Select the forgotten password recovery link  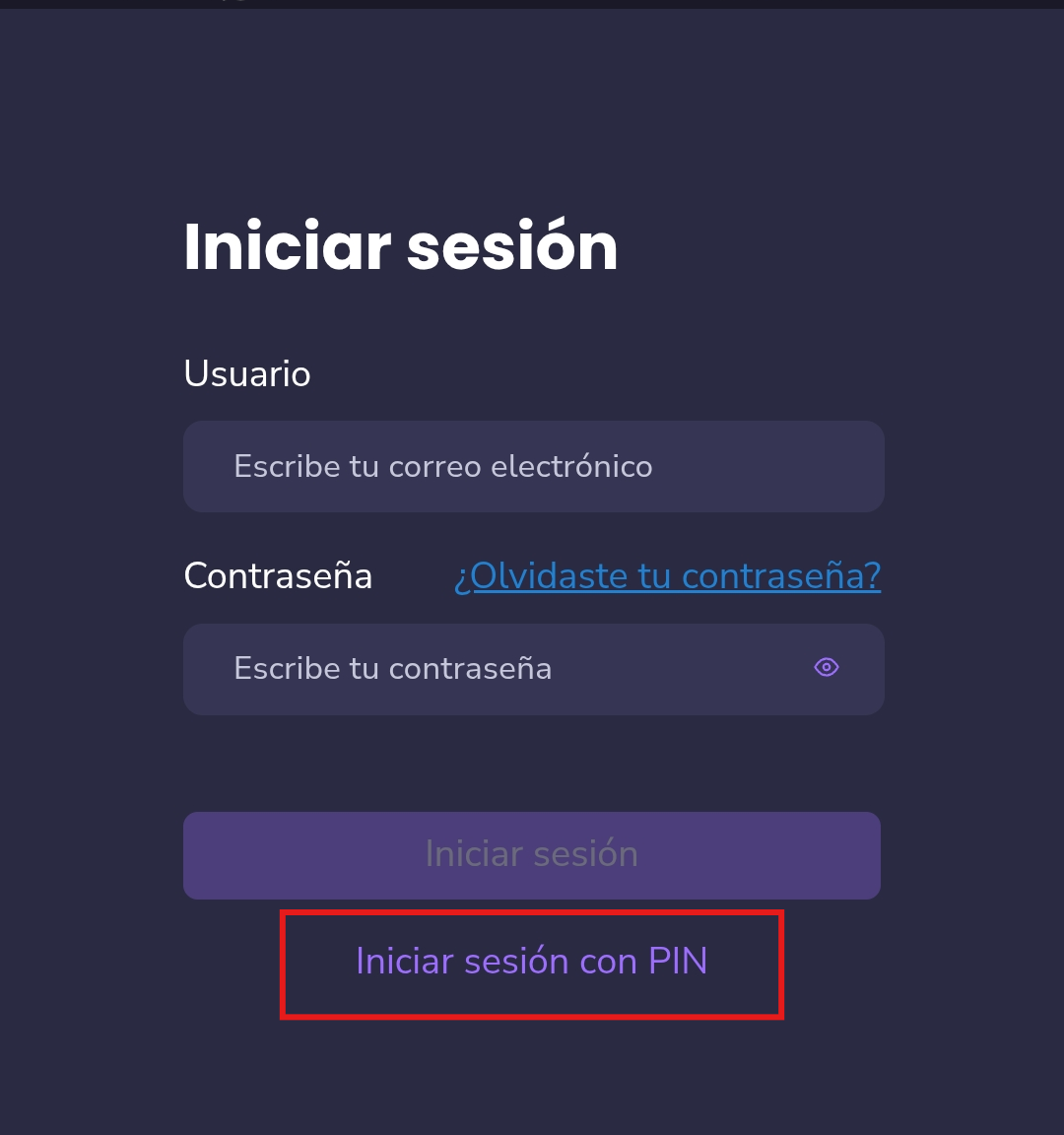pos(667,576)
